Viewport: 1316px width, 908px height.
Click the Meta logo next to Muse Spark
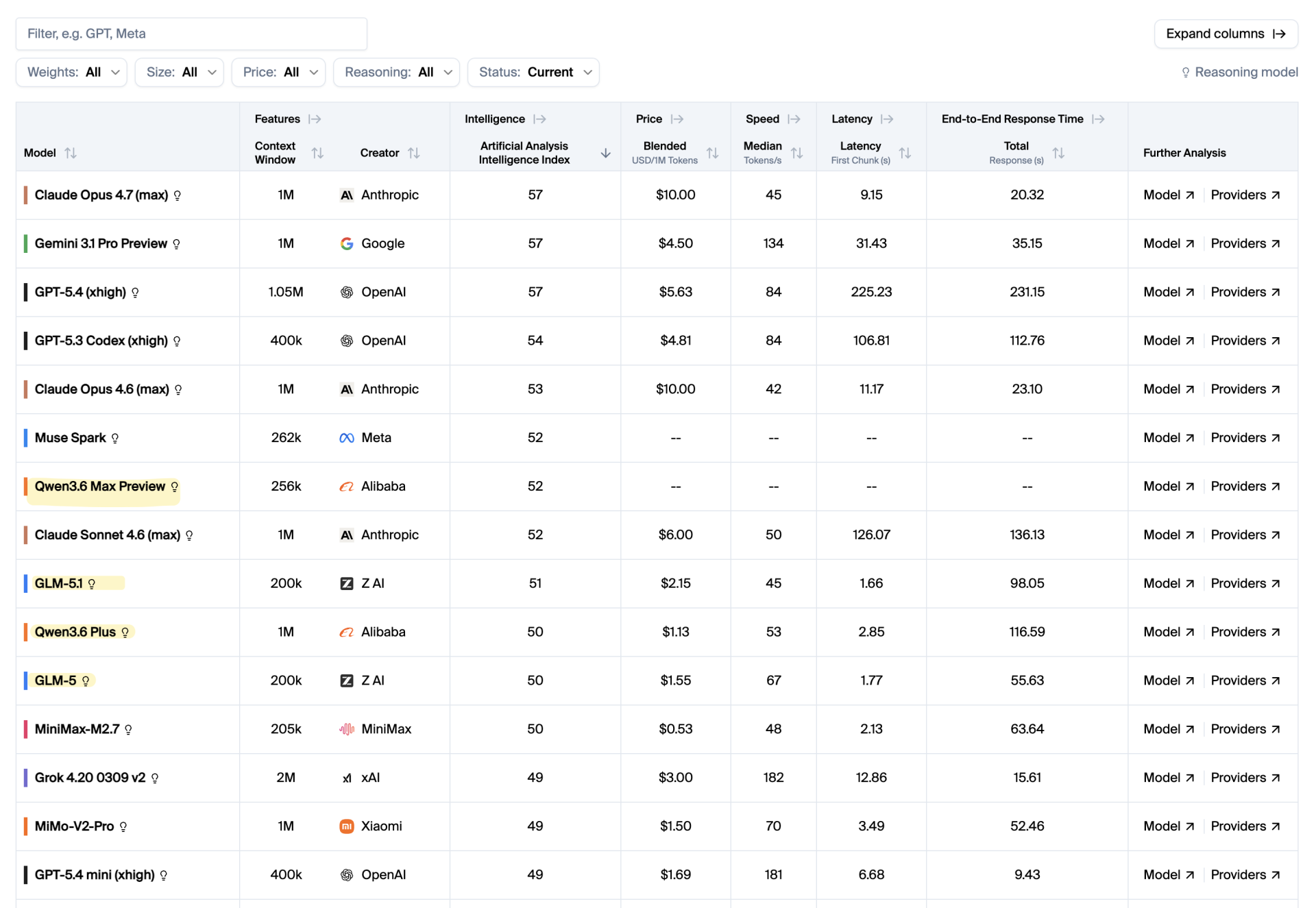[x=347, y=438]
